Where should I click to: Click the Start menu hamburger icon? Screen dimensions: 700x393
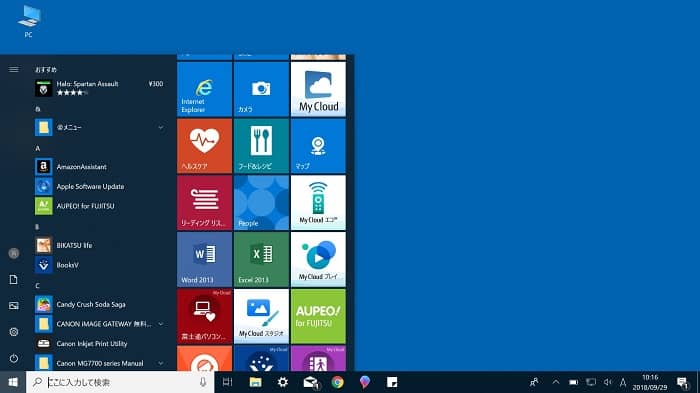pyautogui.click(x=14, y=69)
